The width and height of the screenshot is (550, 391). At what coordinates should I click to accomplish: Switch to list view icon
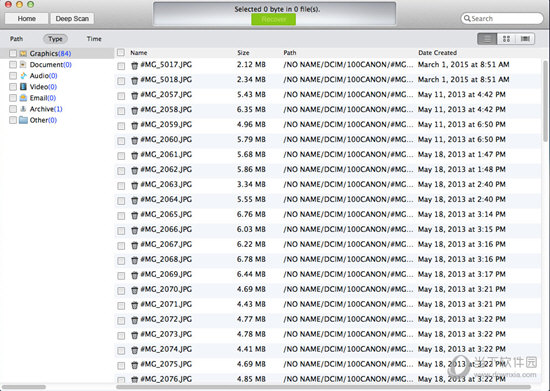[x=487, y=39]
